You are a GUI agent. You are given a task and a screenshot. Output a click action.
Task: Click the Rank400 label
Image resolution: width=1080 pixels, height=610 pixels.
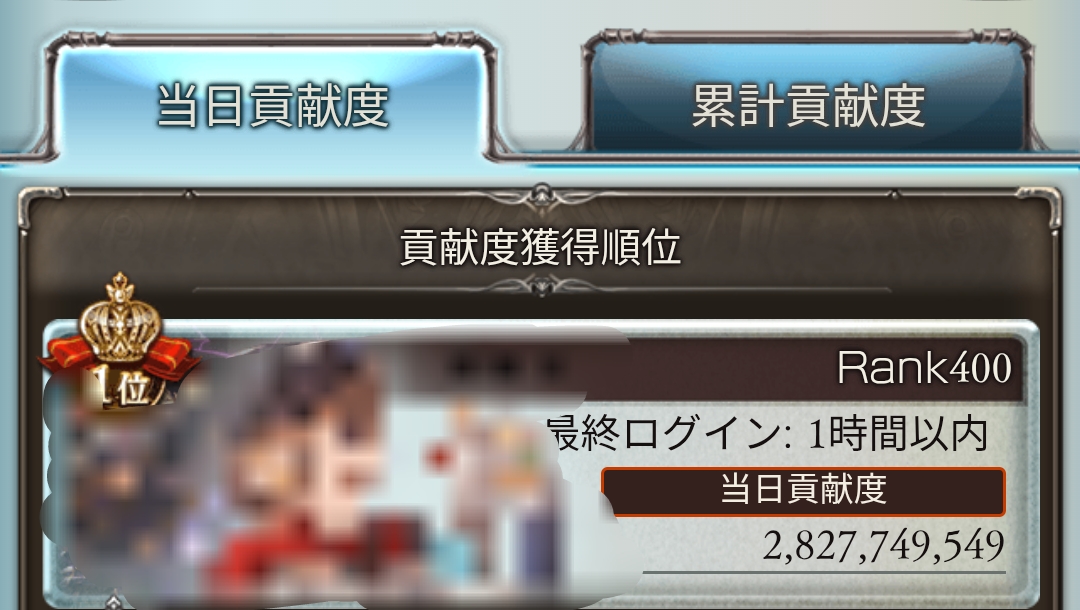coord(924,368)
